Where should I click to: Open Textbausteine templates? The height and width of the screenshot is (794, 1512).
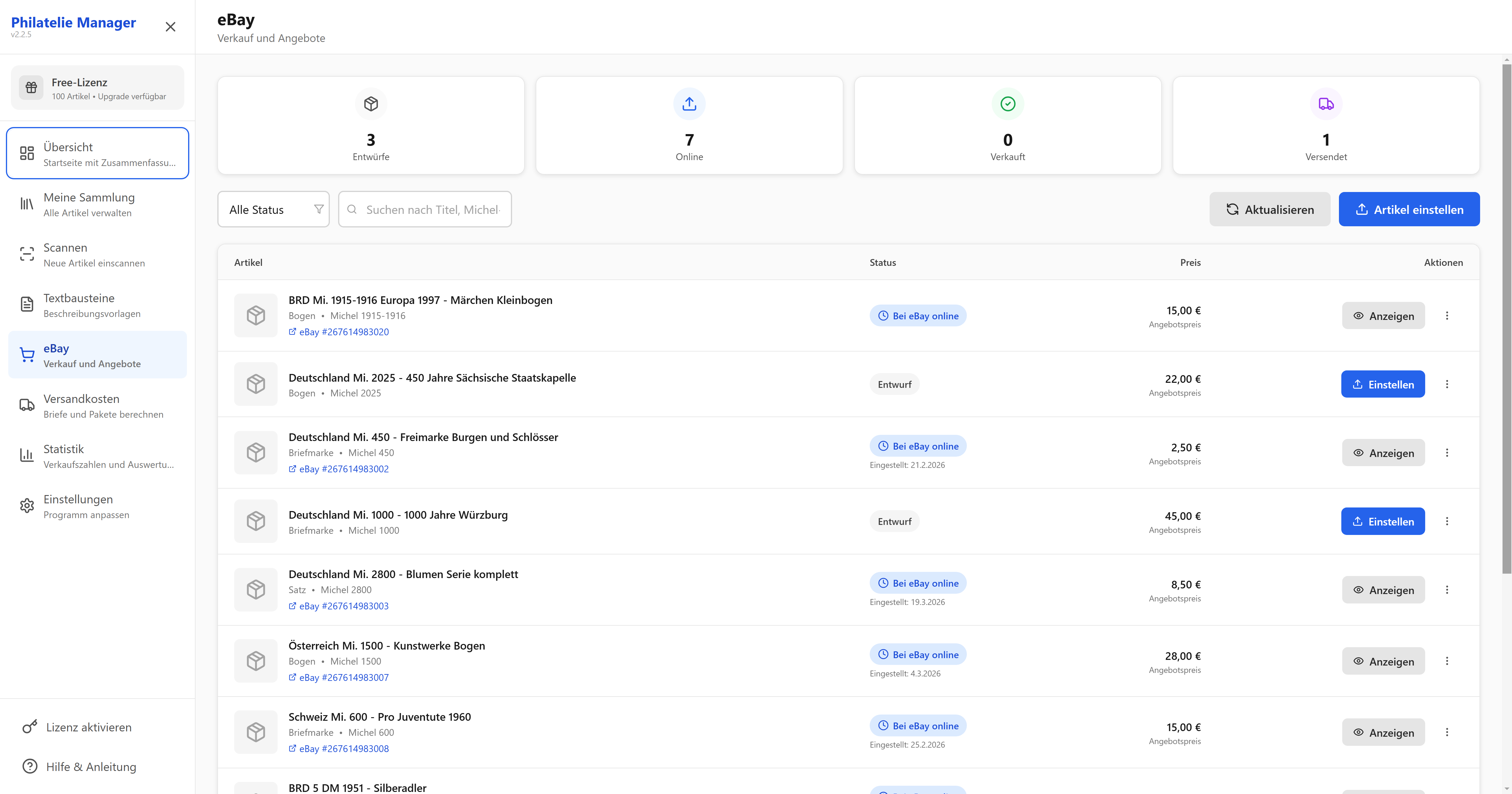point(97,305)
